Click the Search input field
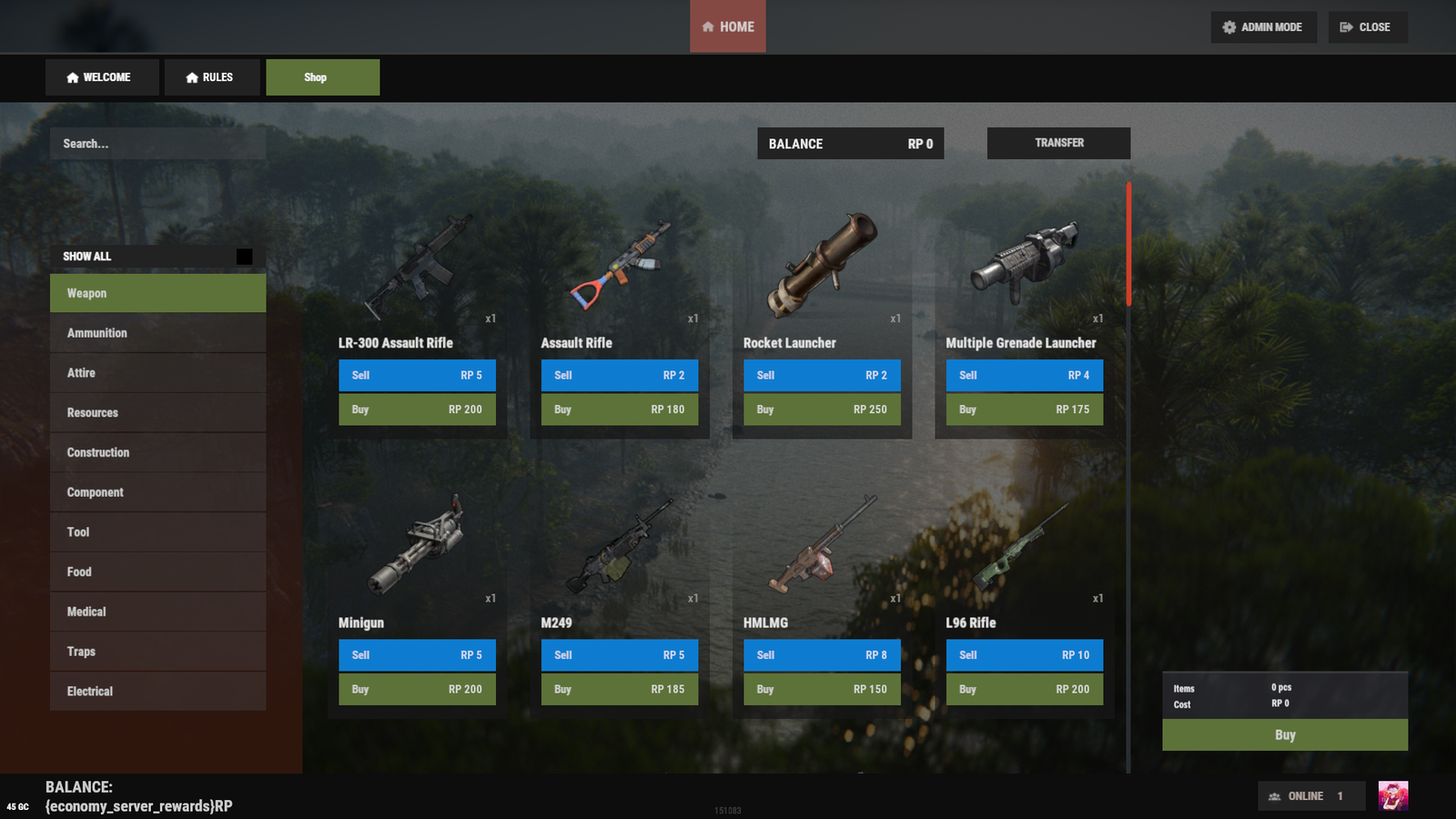The width and height of the screenshot is (1456, 819). (x=158, y=144)
